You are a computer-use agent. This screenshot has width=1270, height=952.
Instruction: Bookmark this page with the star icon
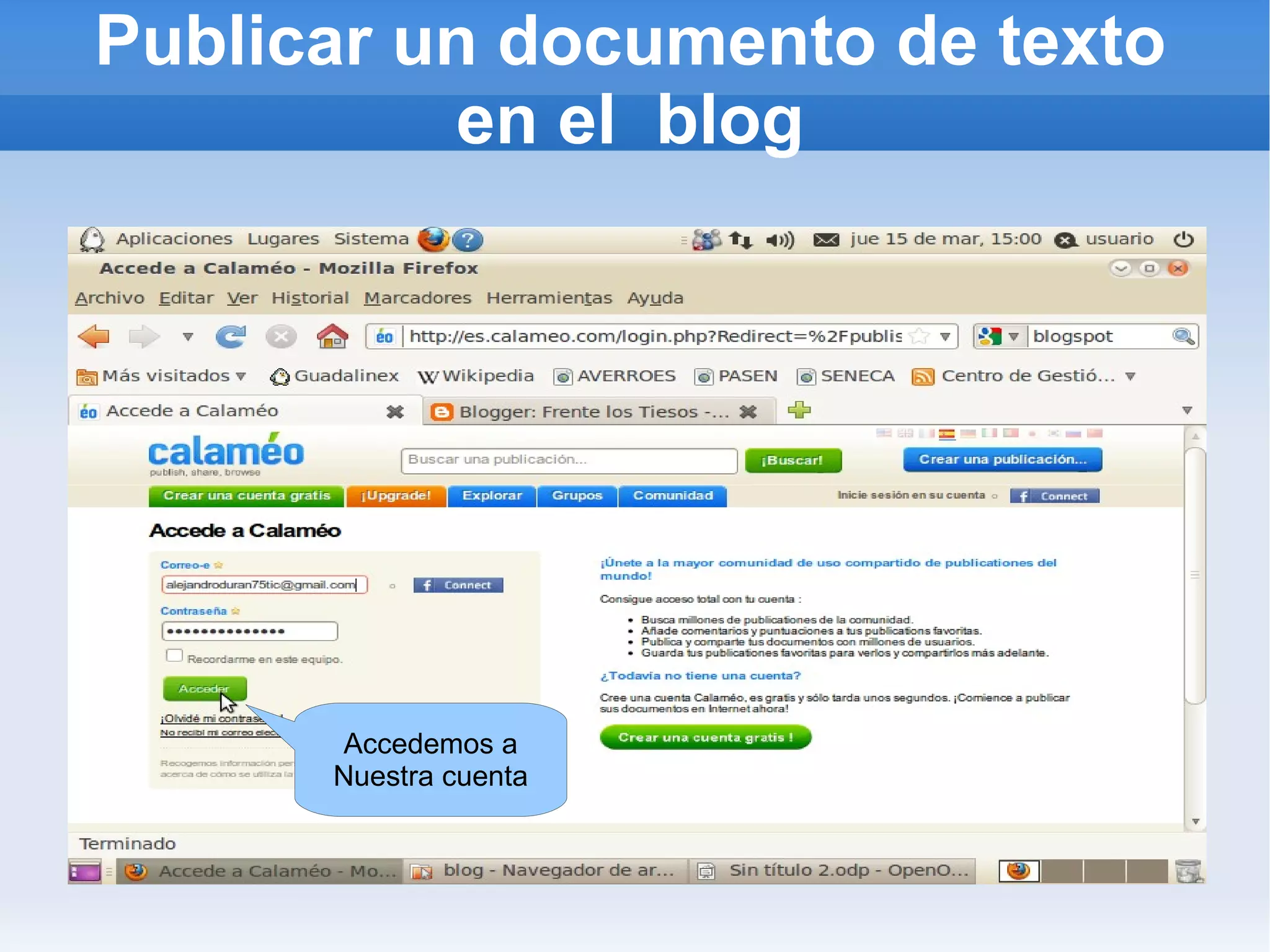pos(919,337)
